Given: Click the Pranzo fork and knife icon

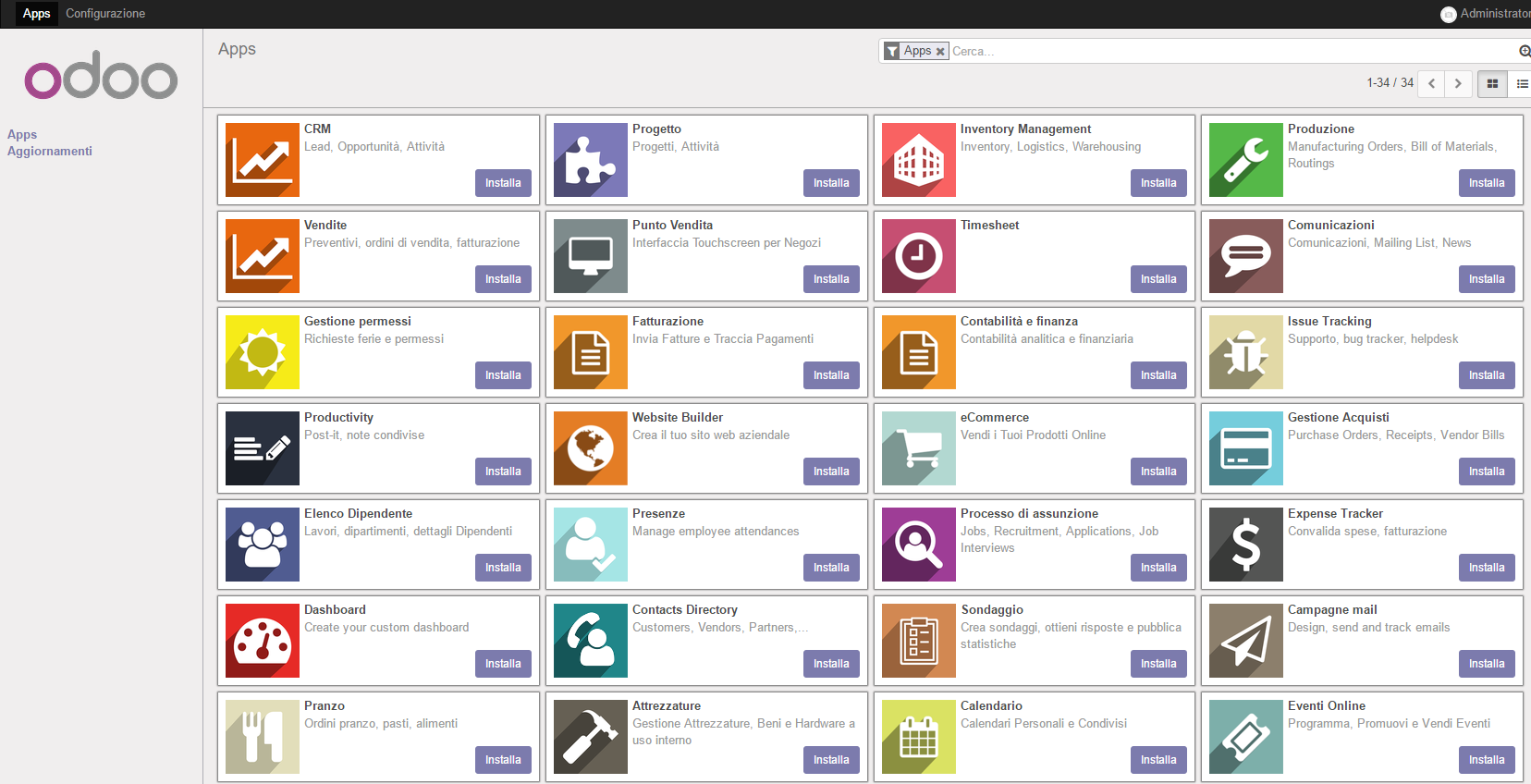Looking at the screenshot, I should (263, 737).
